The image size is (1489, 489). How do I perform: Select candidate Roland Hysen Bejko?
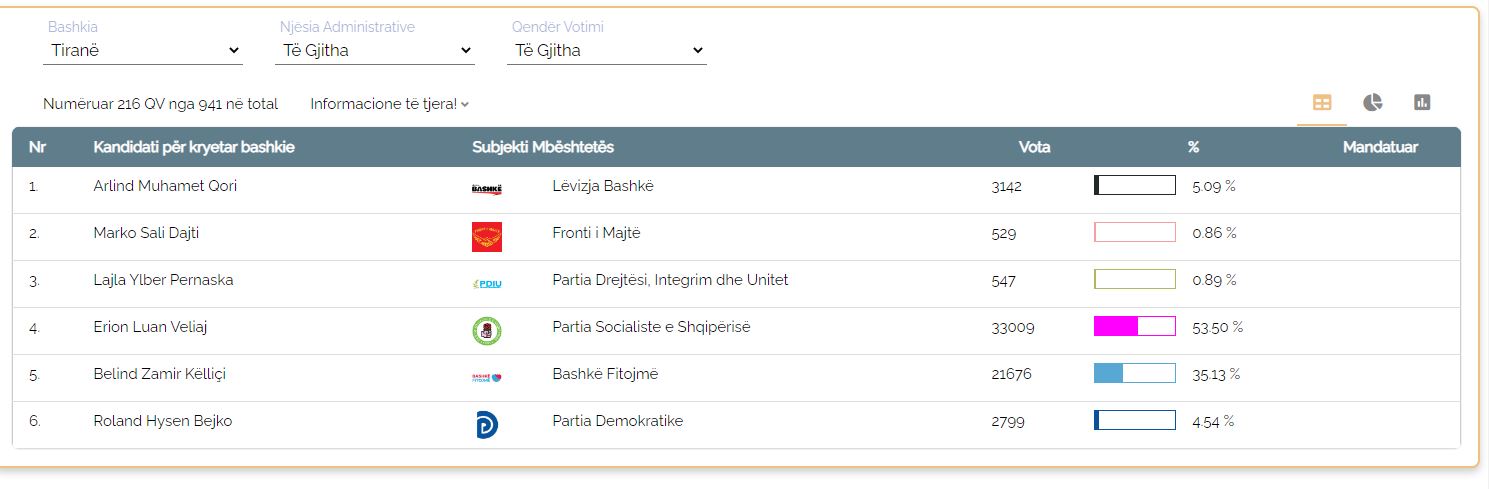(162, 421)
